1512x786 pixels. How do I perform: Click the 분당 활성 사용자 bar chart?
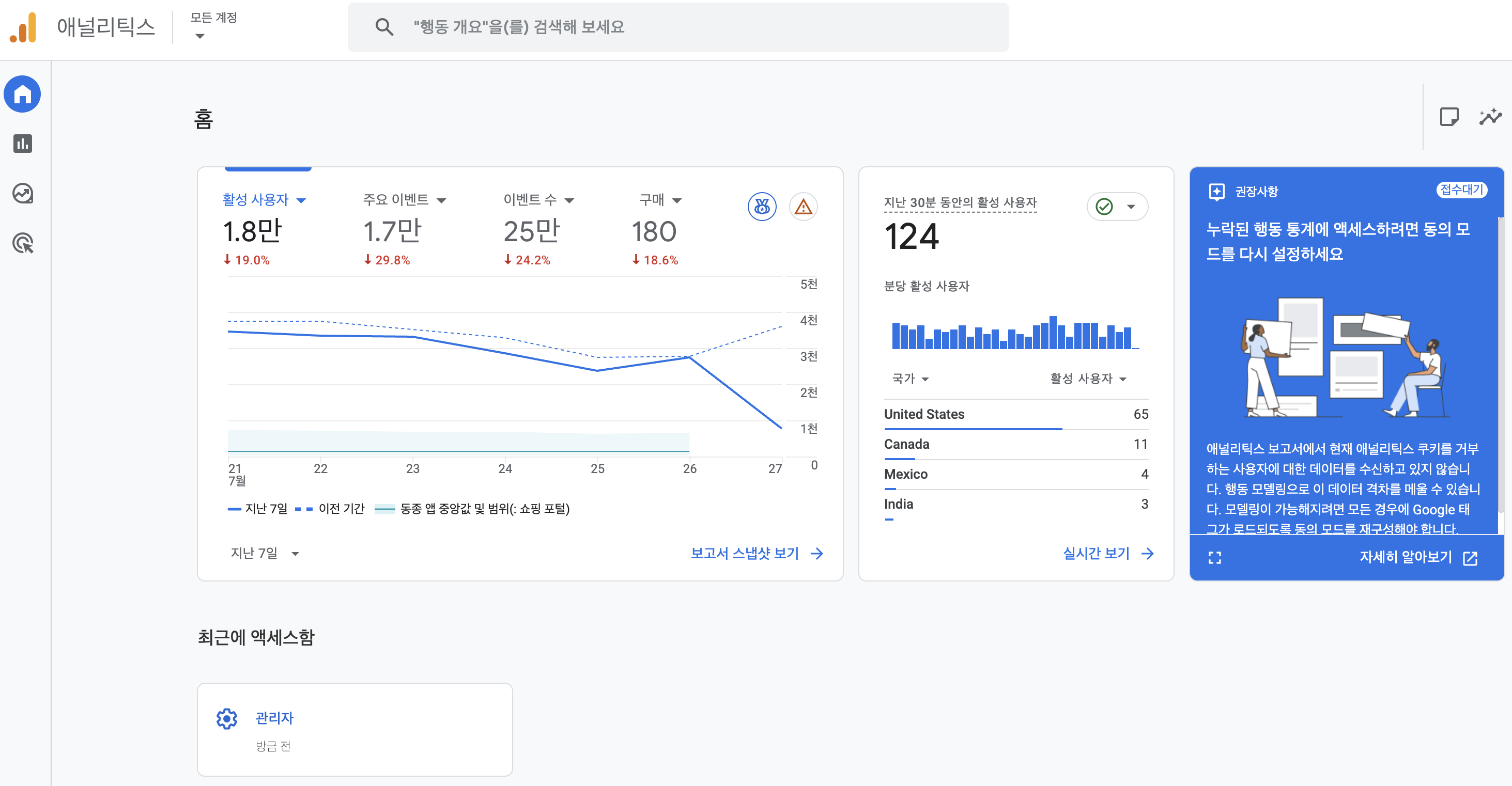pos(1015,333)
